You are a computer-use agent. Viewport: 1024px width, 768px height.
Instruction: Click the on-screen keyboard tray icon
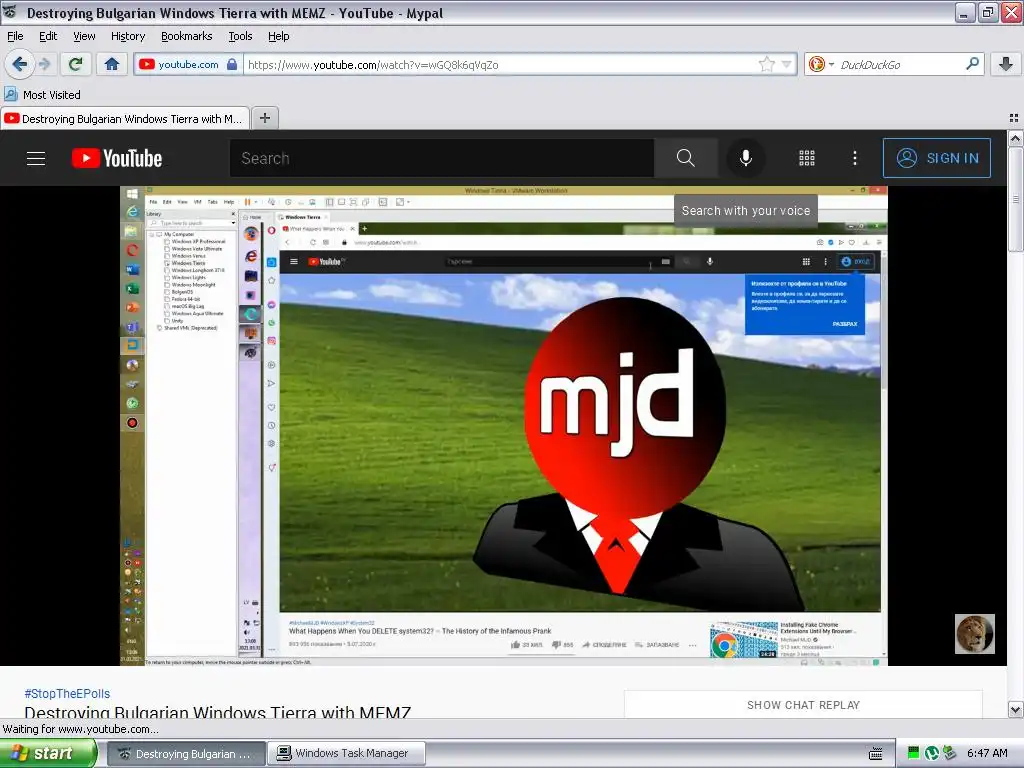[876, 754]
